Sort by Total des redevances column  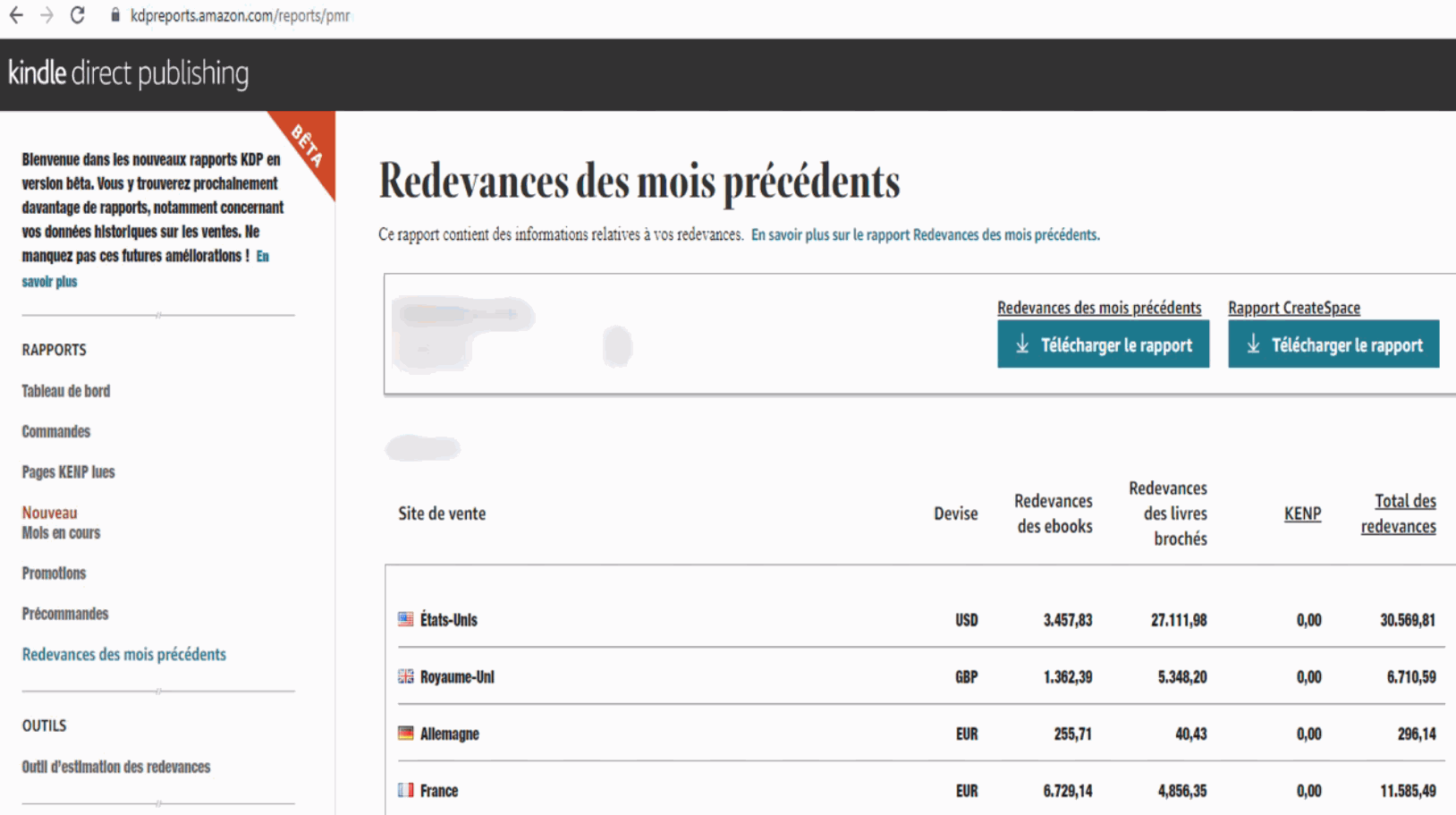pos(1399,514)
